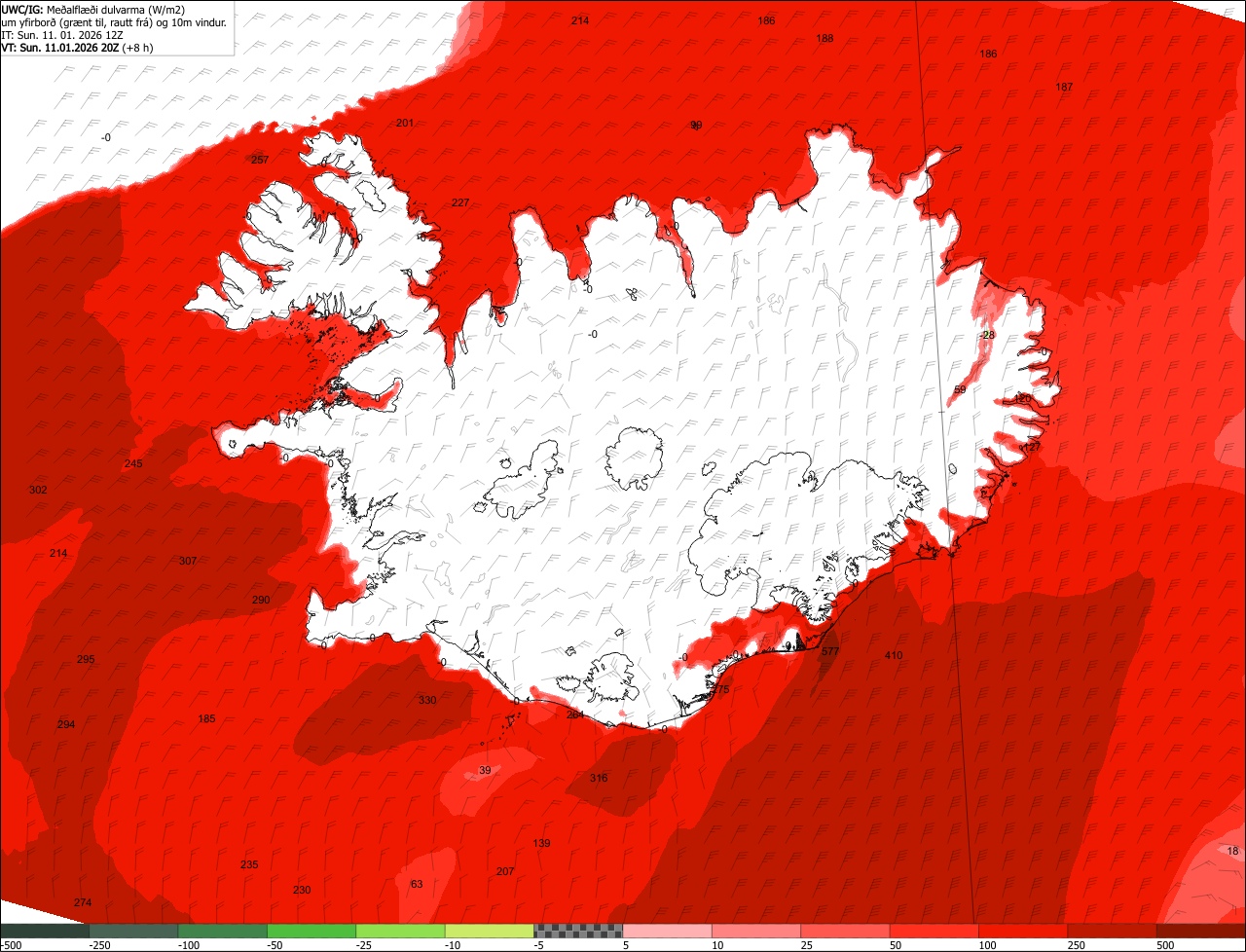This screenshot has width=1246, height=952.
Task: Click the legend swatch between -50 and -25
Action: pos(311,931)
